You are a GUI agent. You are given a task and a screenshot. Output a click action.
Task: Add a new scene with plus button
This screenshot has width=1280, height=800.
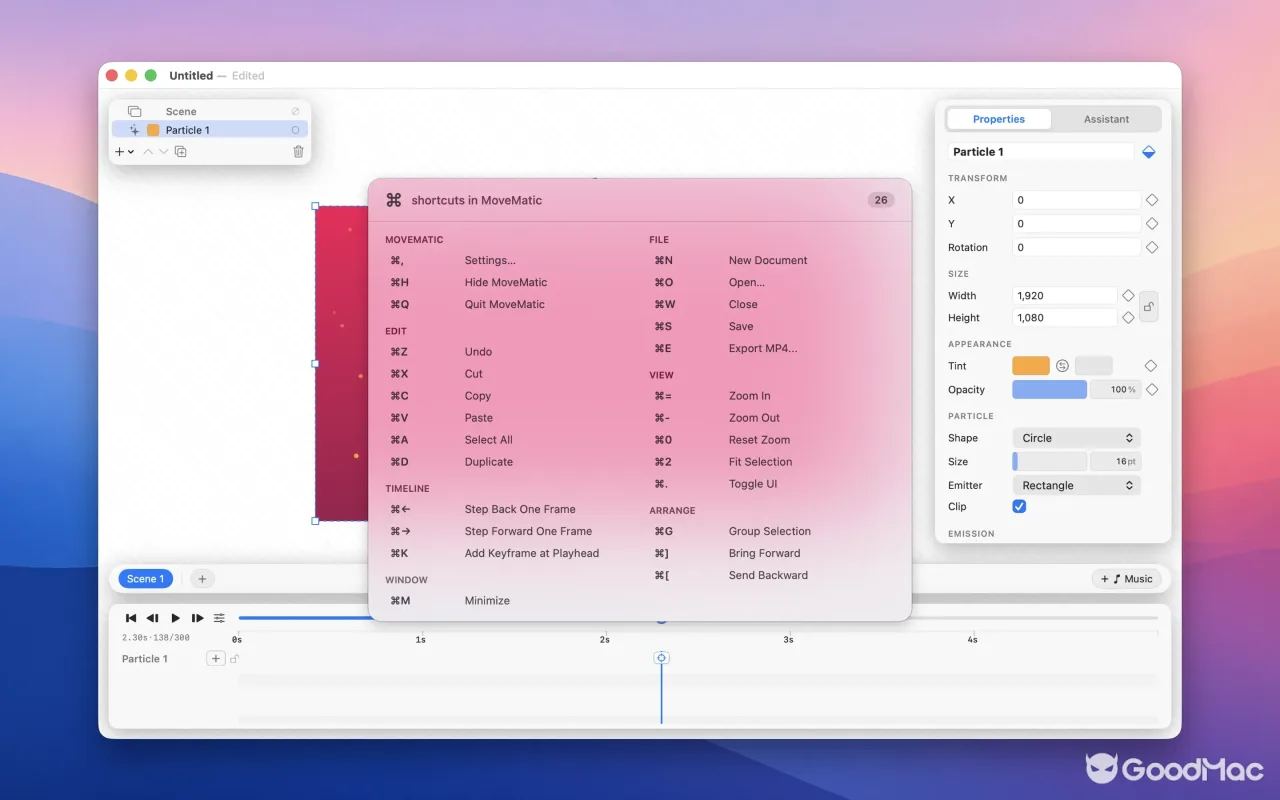(201, 579)
